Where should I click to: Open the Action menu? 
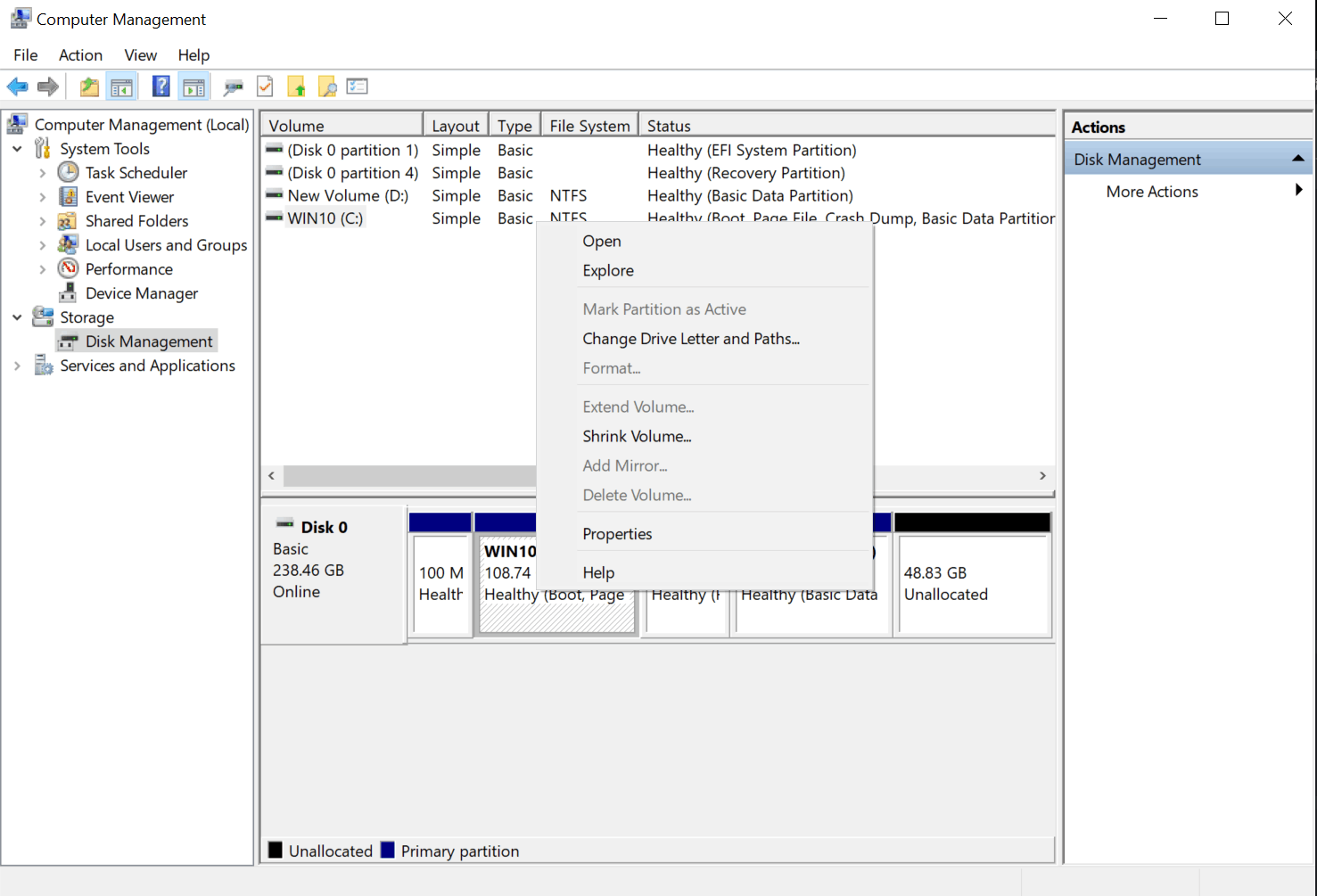[x=81, y=55]
